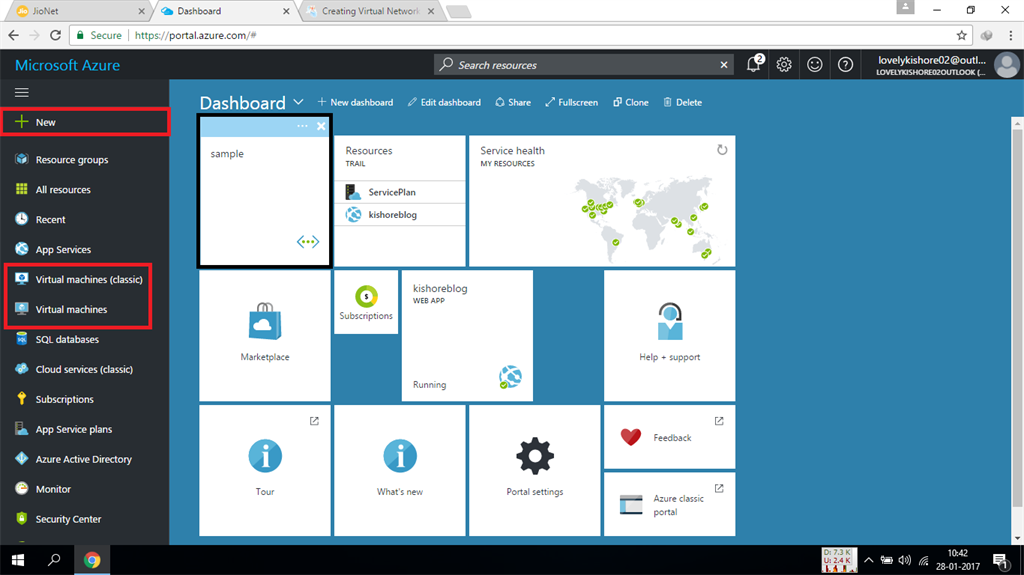This screenshot has width=1024, height=575.
Task: Click New dashboard button
Action: point(355,103)
